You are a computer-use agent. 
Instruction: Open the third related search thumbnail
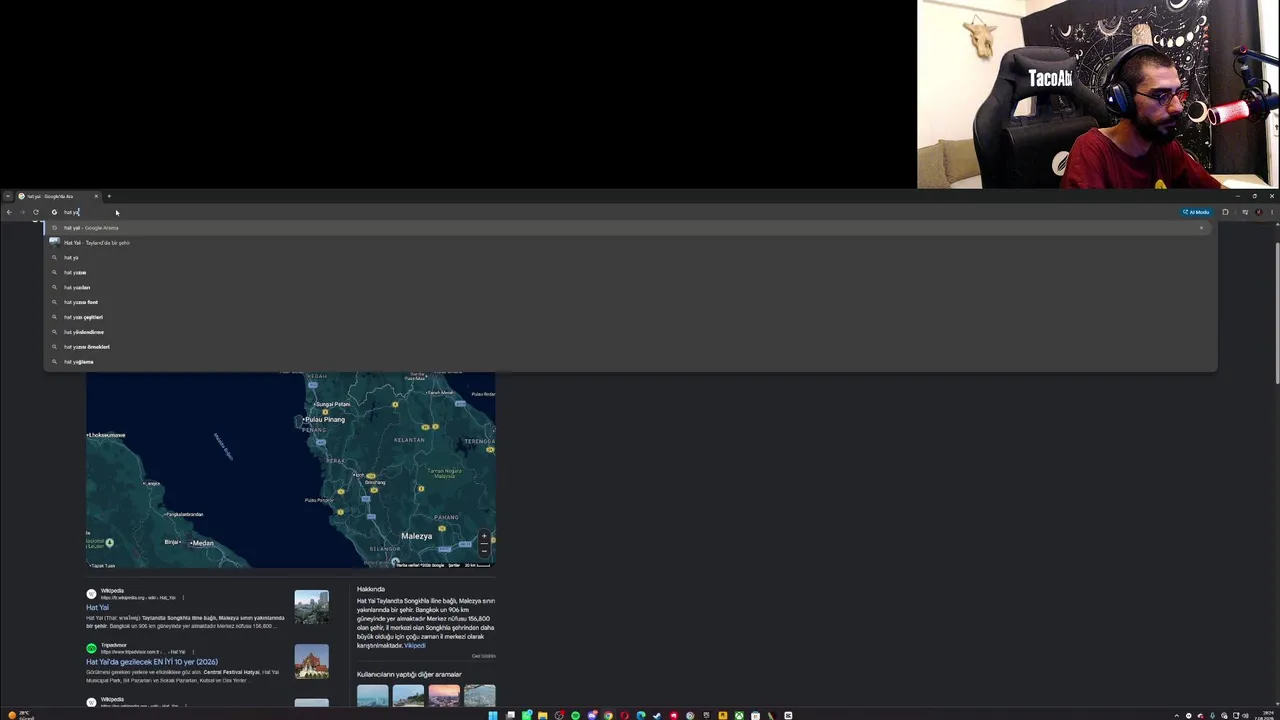pos(444,695)
